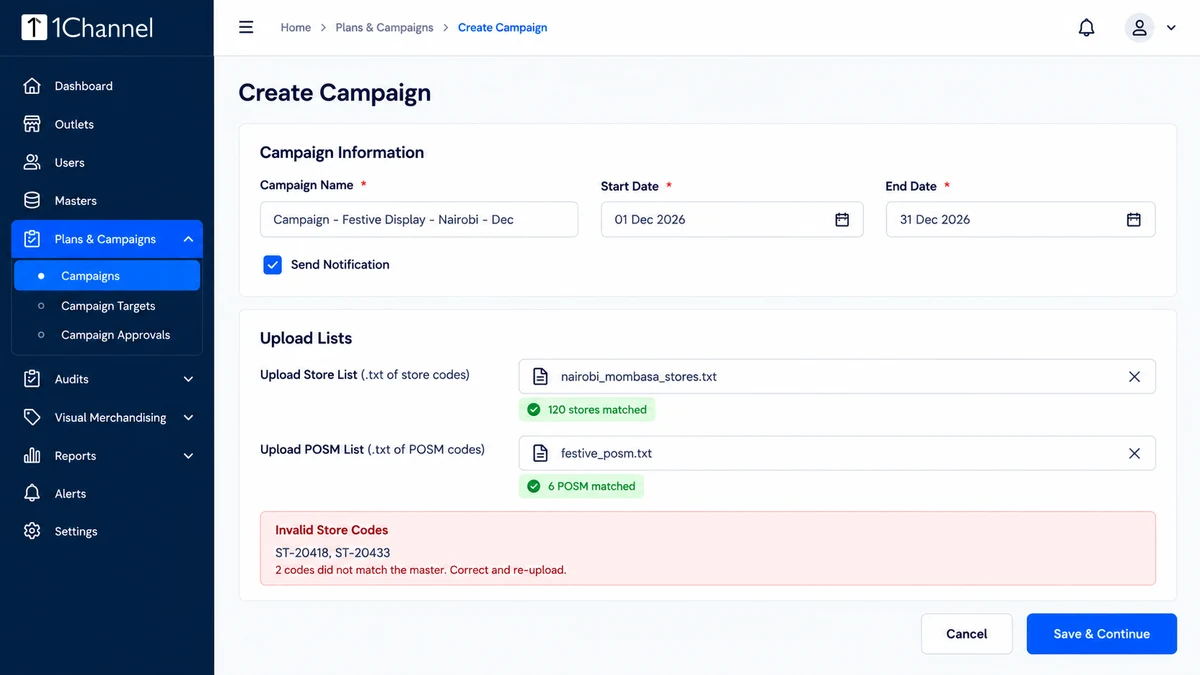Toggle the hamburger menu icon

pos(246,27)
